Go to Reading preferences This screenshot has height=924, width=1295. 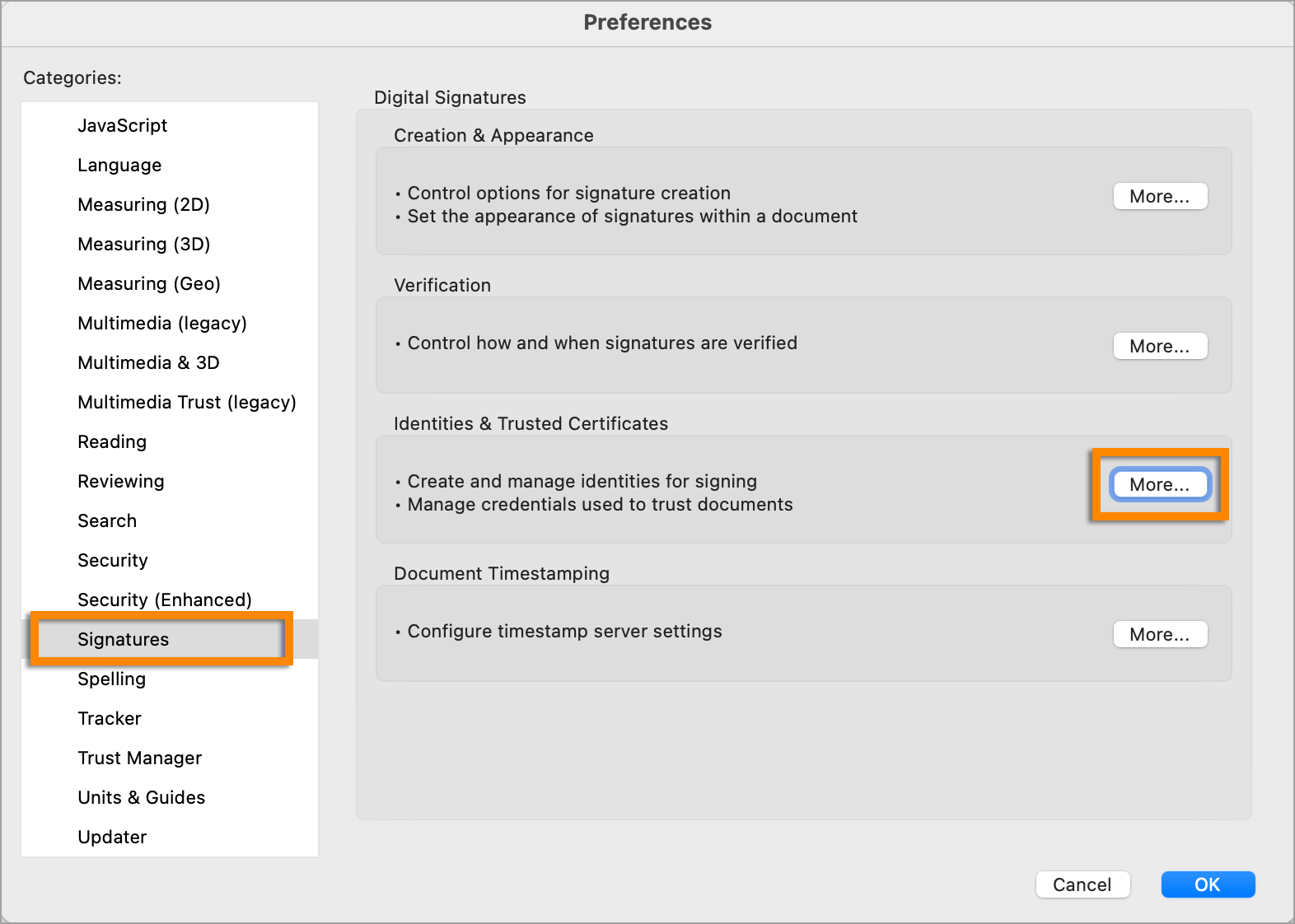click(112, 441)
